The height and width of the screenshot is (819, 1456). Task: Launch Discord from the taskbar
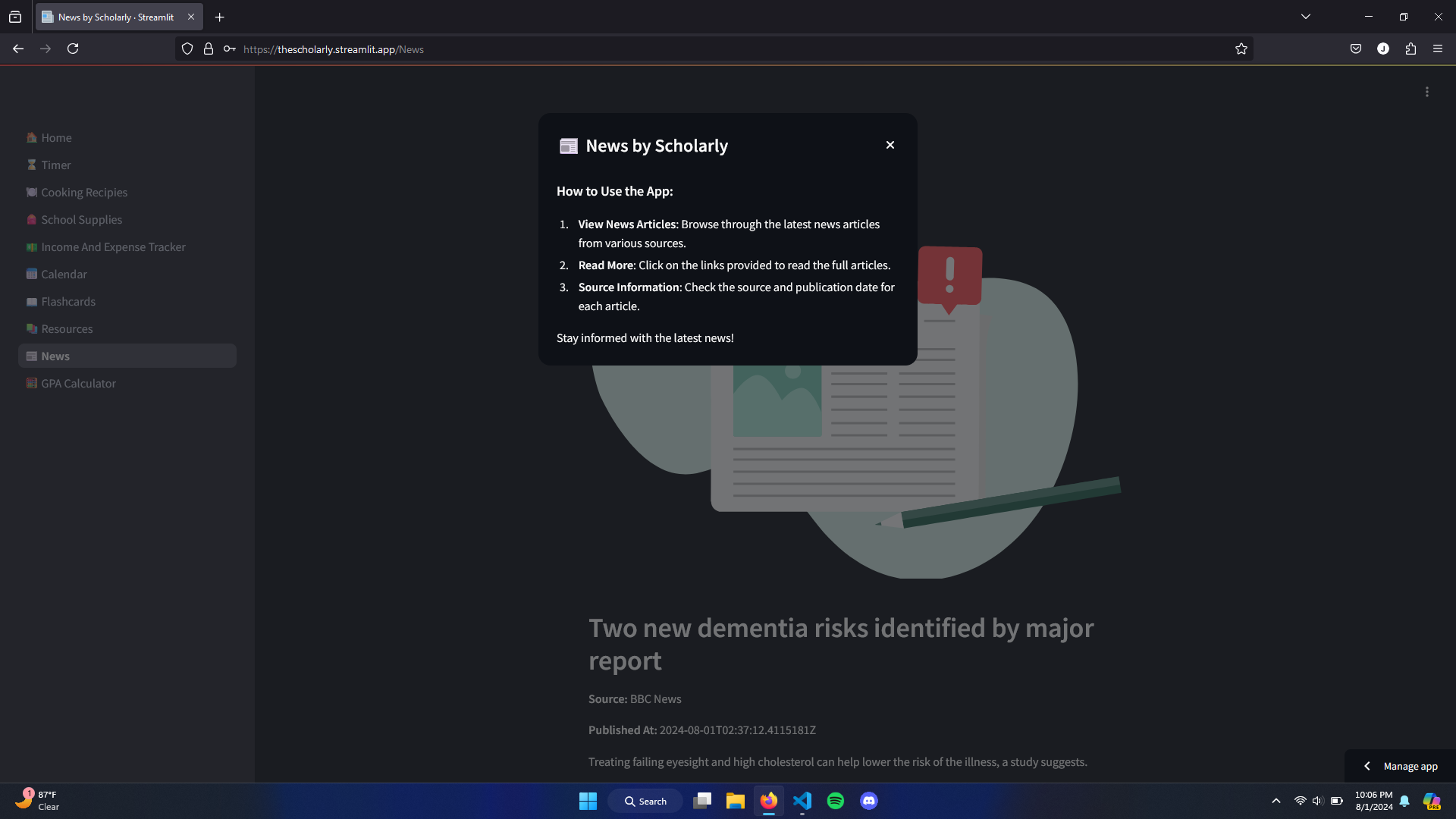pos(868,801)
